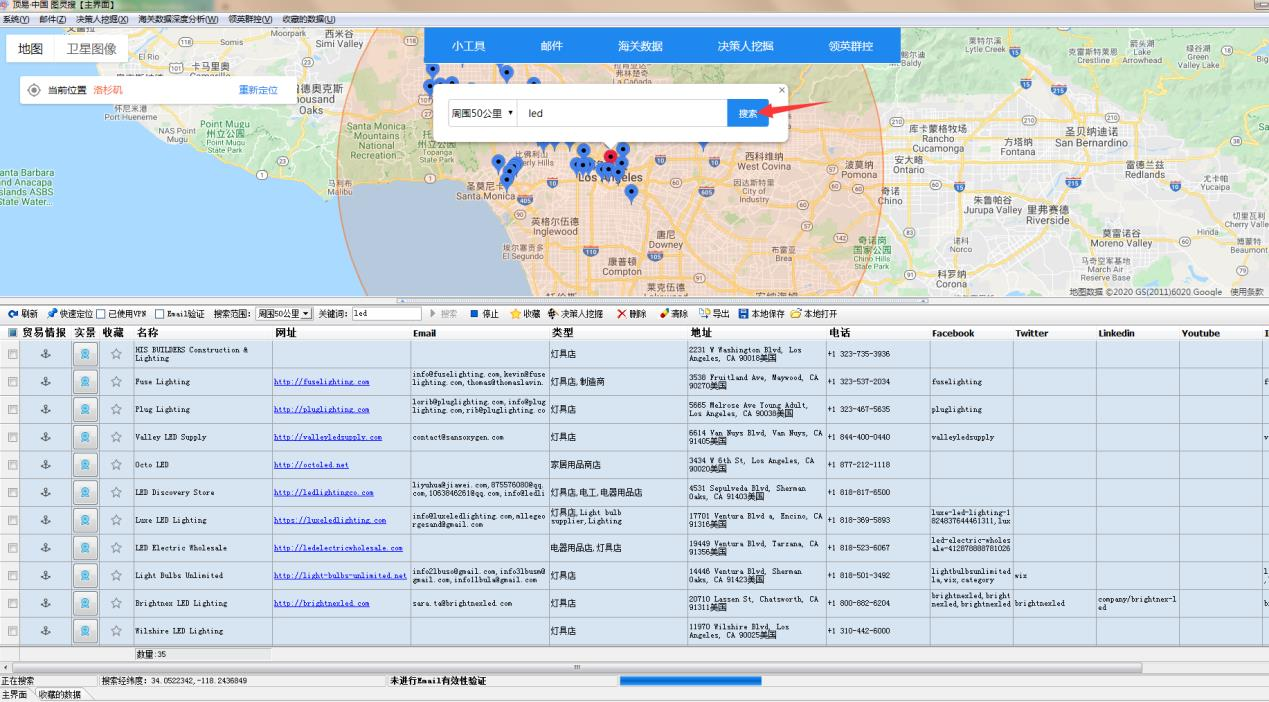Viewport: 1269px width, 702px height.
Task: Check the HIS BUILDERS Construction row checkbox
Action: click(12, 354)
